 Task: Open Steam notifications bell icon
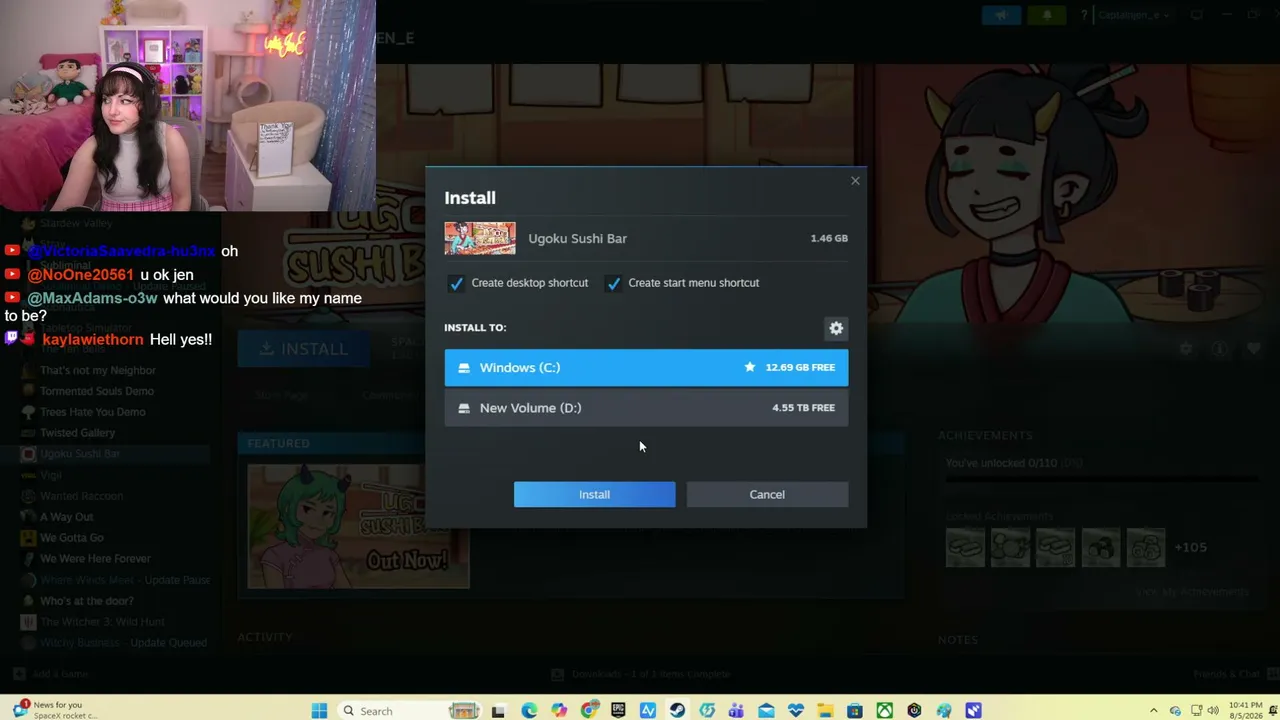pos(1047,15)
